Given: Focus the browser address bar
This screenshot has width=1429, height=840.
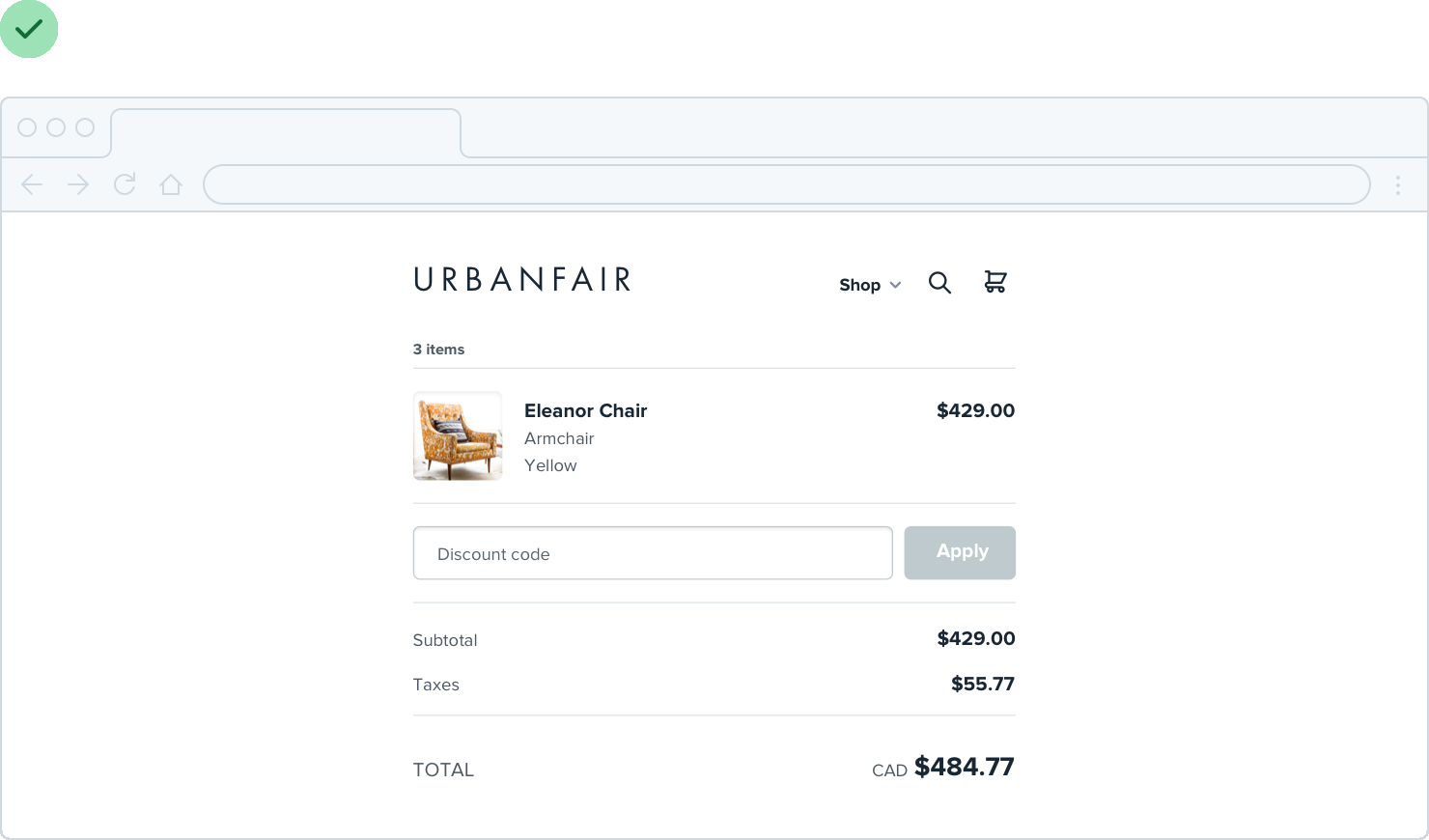Looking at the screenshot, I should point(786,184).
